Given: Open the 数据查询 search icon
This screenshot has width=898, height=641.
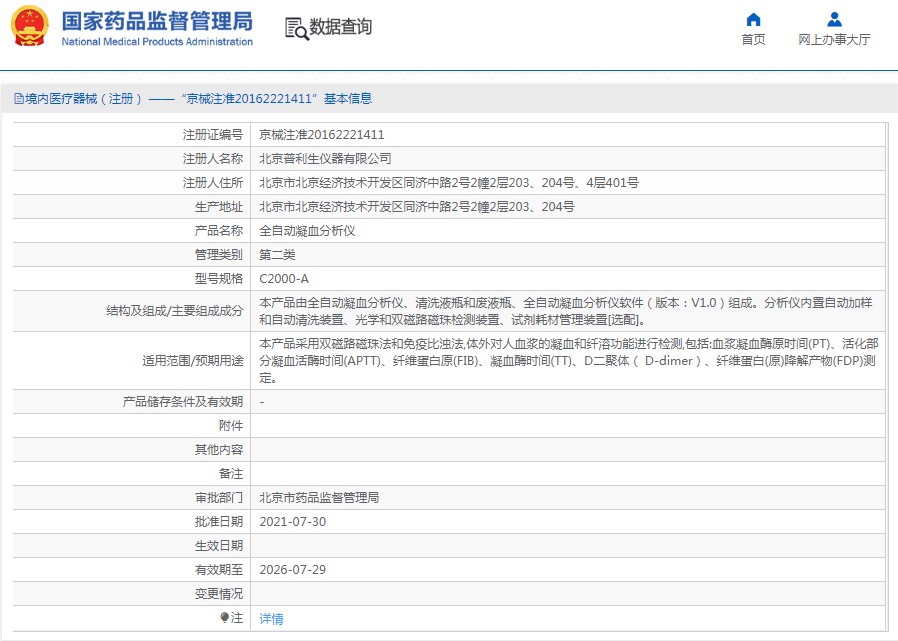Looking at the screenshot, I should point(297,28).
